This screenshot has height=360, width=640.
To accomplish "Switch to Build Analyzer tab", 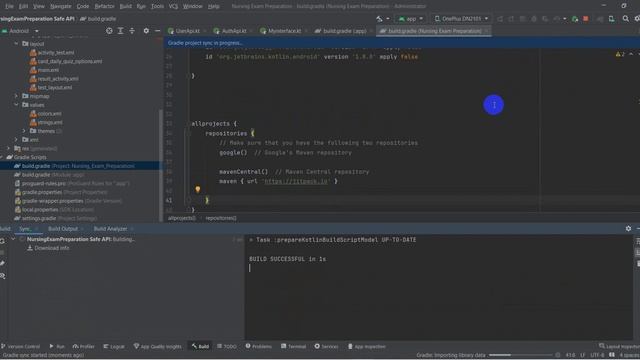I will 111,229.
